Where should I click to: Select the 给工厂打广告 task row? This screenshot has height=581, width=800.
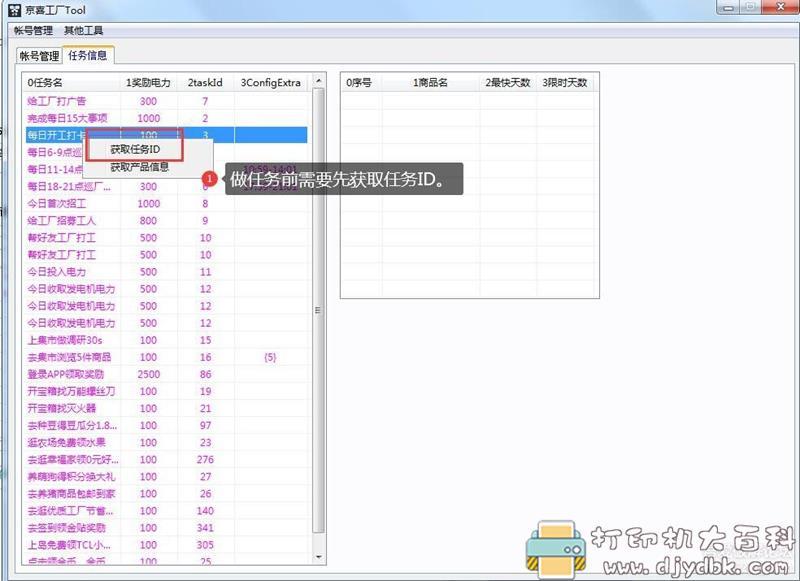click(x=165, y=101)
